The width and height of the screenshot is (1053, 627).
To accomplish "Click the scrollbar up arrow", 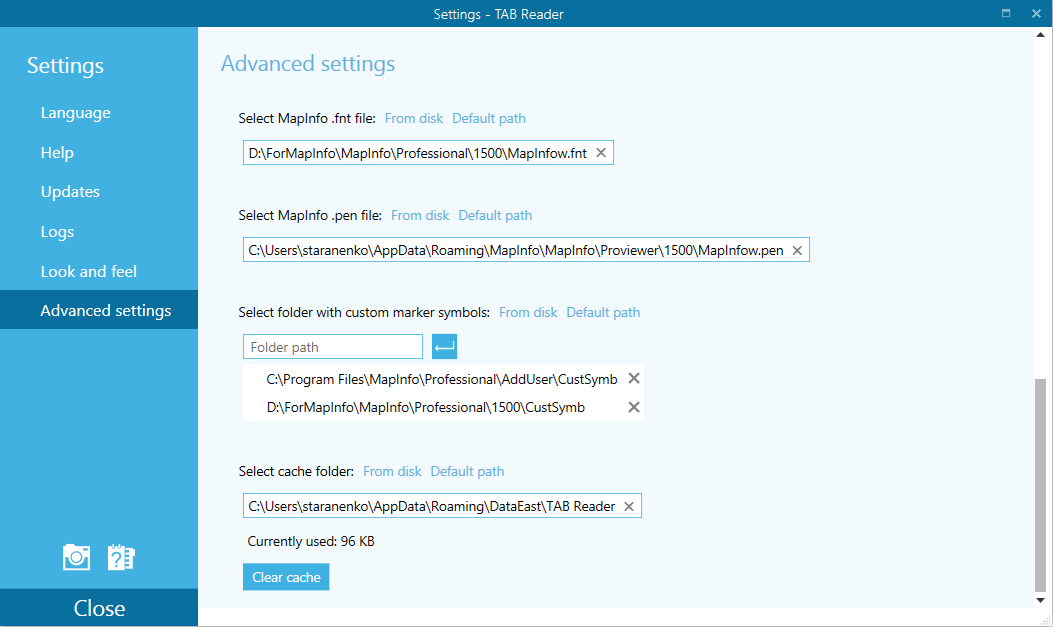I will click(x=1040, y=35).
